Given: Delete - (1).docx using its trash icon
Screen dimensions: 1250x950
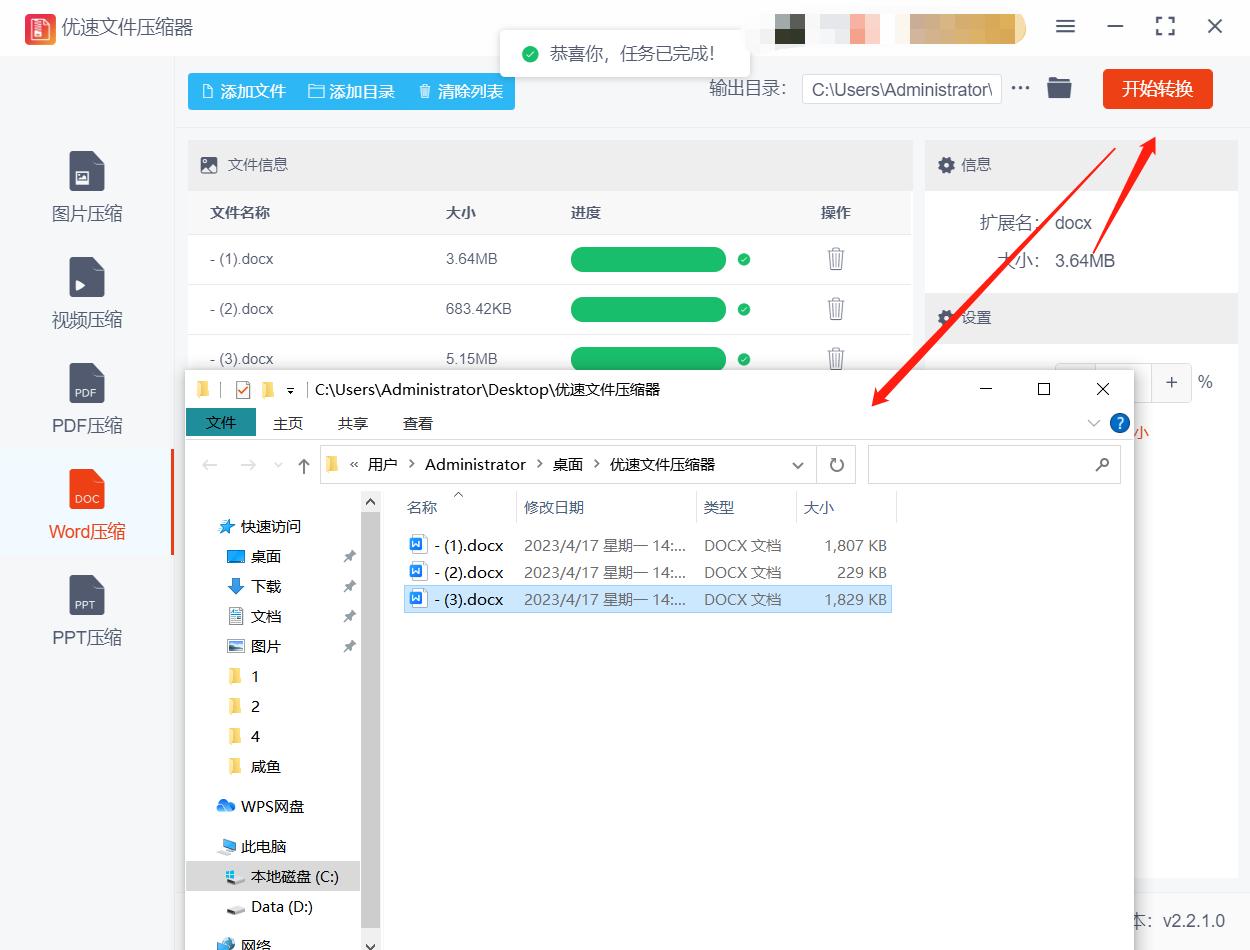Looking at the screenshot, I should (x=836, y=259).
